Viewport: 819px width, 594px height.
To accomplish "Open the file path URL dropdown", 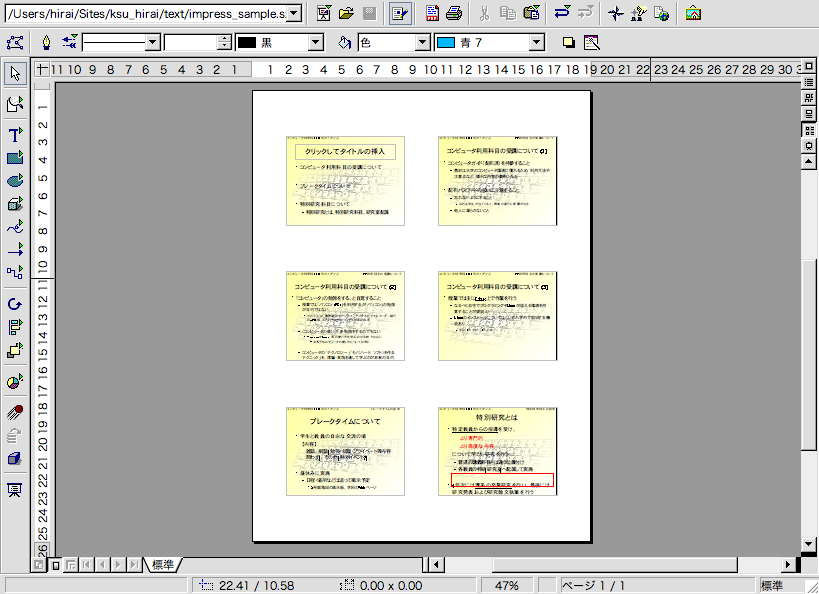I will [x=295, y=14].
